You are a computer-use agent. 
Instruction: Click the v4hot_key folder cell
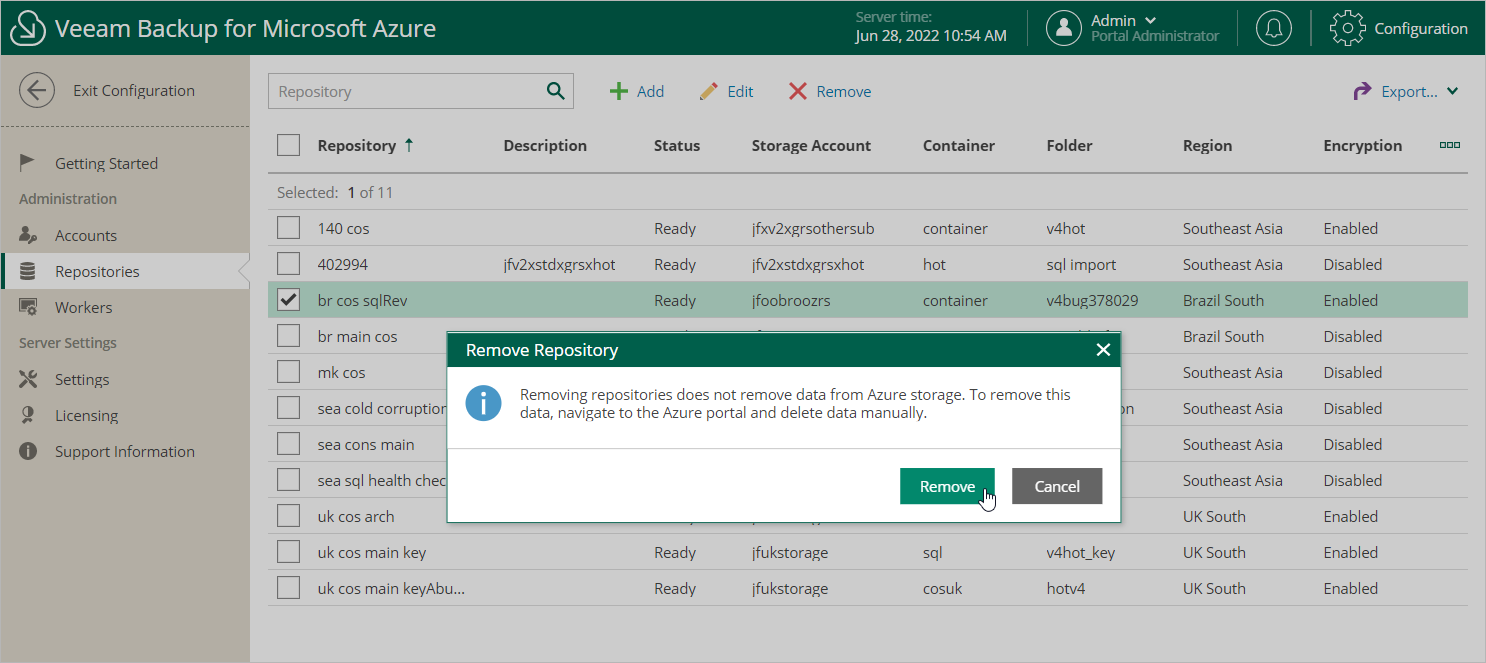point(1081,552)
